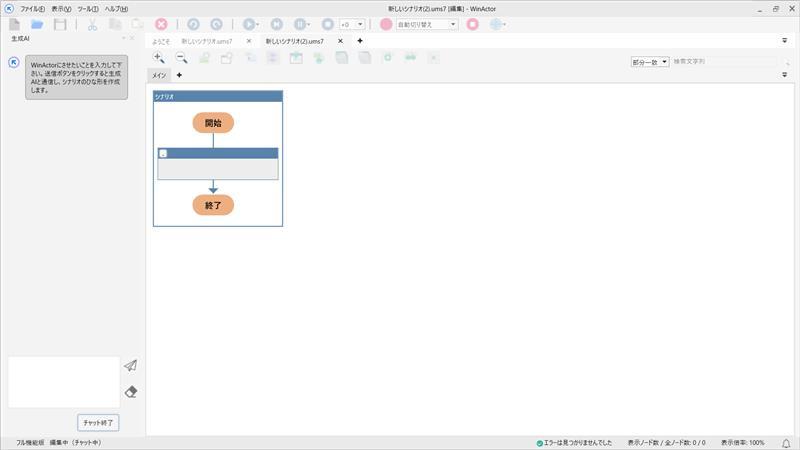
Task: Click the チャット終了 button
Action: (99, 422)
